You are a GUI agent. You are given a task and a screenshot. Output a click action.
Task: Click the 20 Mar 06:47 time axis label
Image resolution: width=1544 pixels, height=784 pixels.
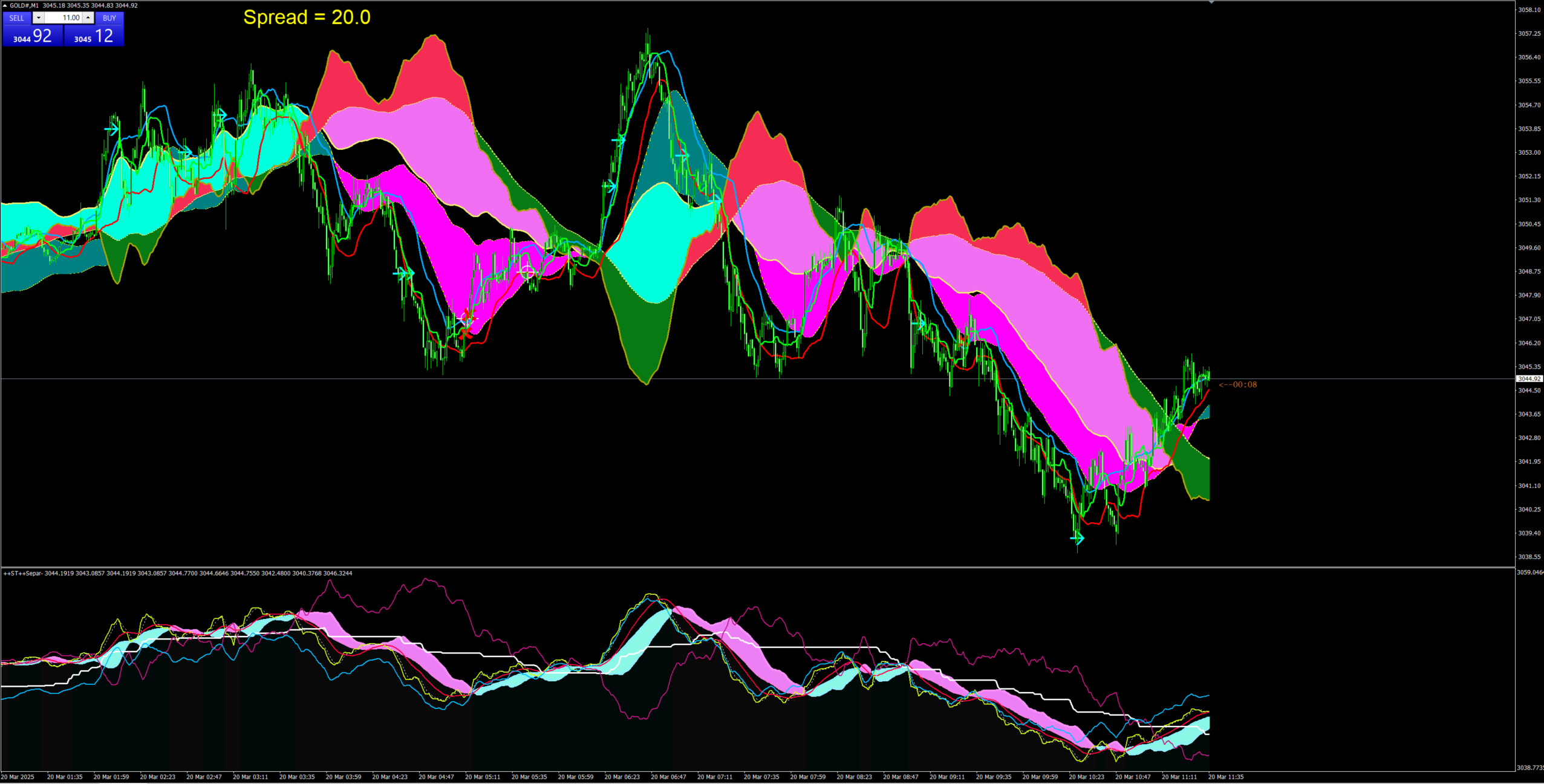(x=668, y=777)
